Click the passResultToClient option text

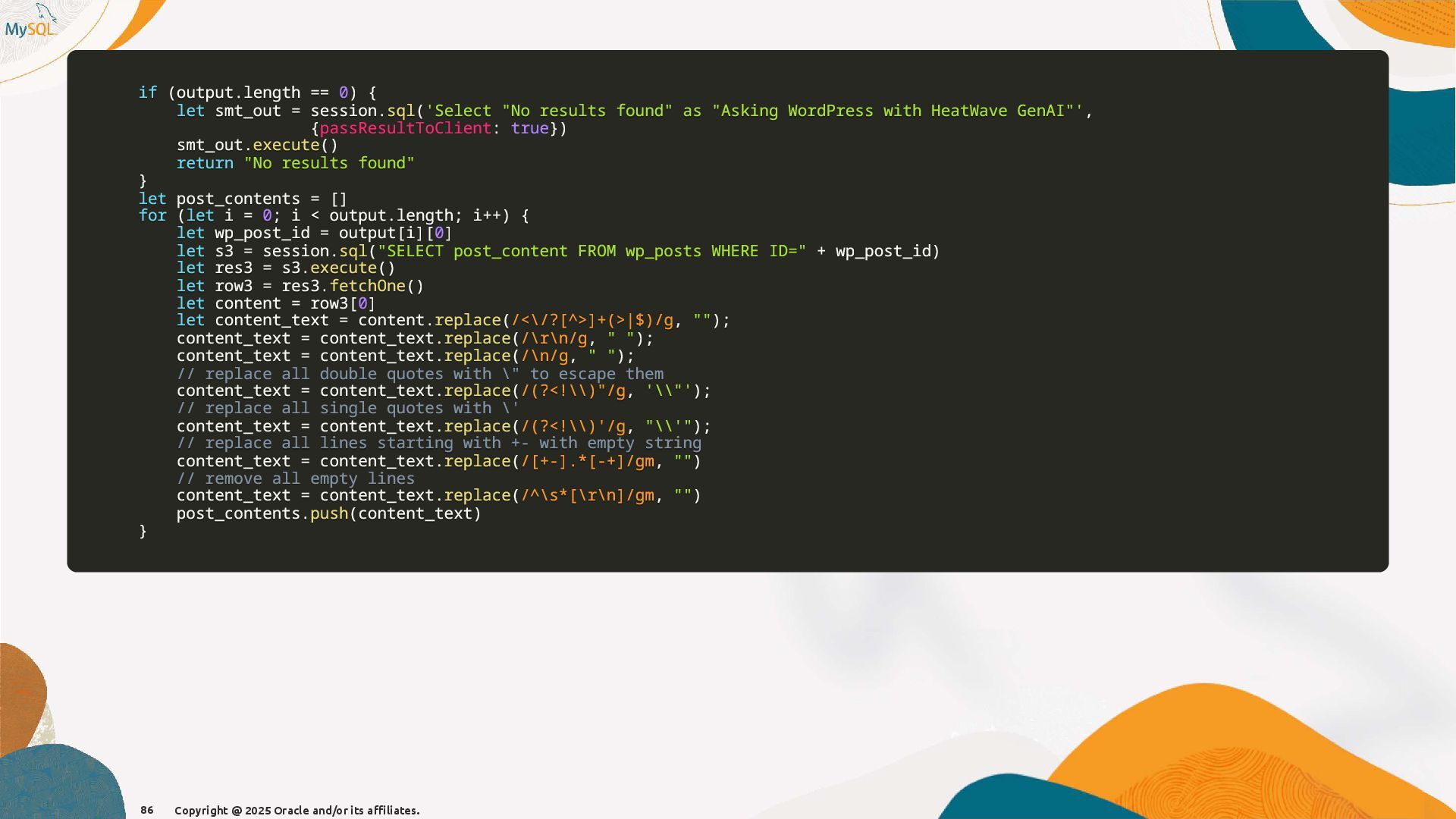pos(405,128)
